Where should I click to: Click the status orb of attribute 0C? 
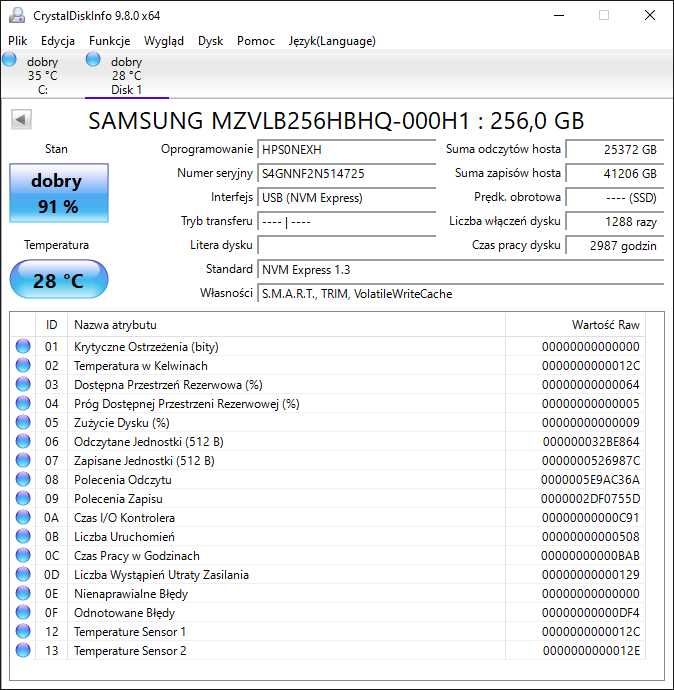23,555
